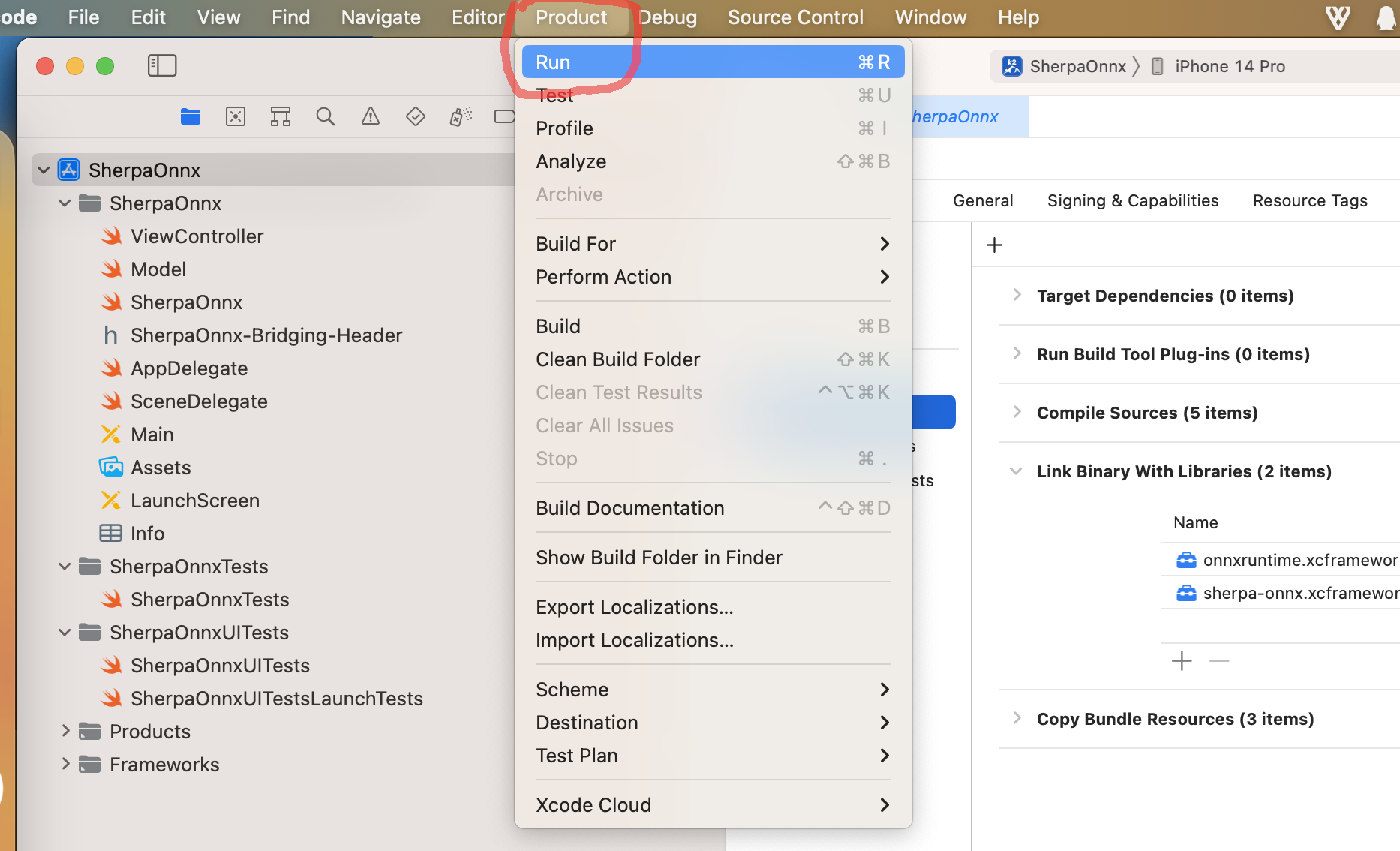This screenshot has height=851, width=1400.
Task: Open the Xcode Cloud submenu
Action: click(x=713, y=805)
